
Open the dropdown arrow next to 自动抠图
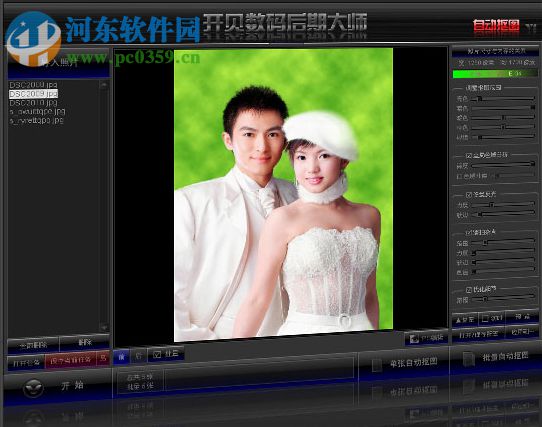(531, 27)
